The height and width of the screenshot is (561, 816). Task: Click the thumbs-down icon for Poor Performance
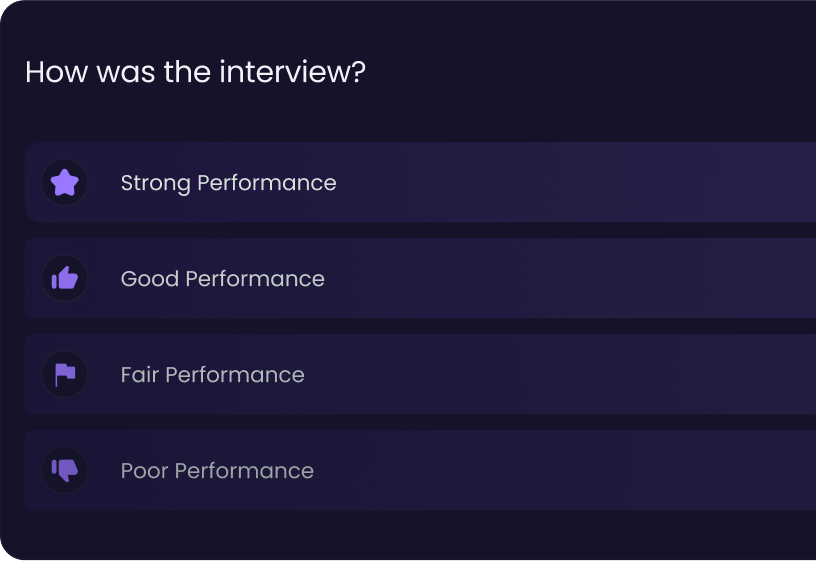coord(65,470)
